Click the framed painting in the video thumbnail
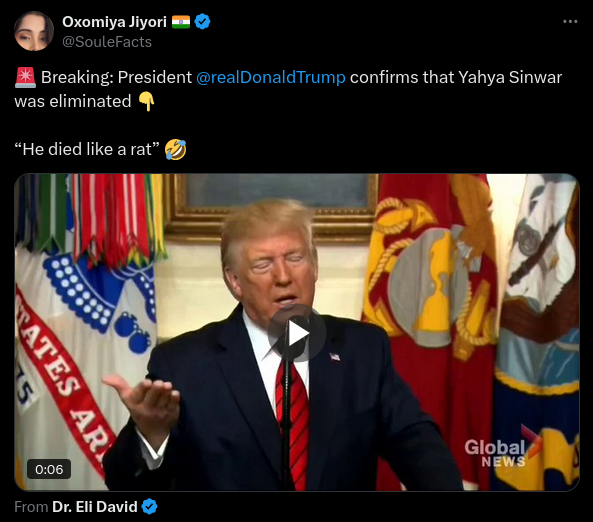 click(271, 204)
